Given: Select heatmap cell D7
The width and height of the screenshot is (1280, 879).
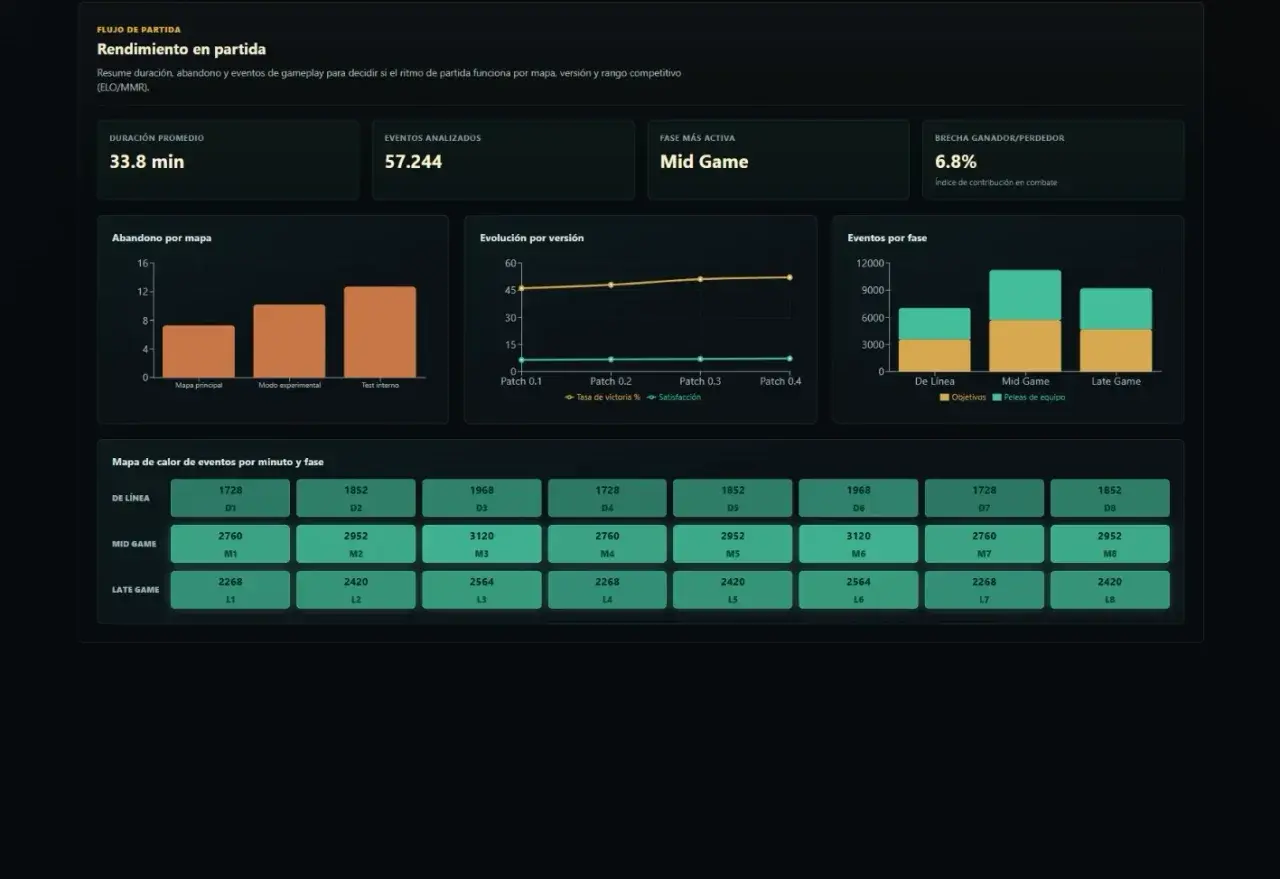Looking at the screenshot, I should 984,498.
